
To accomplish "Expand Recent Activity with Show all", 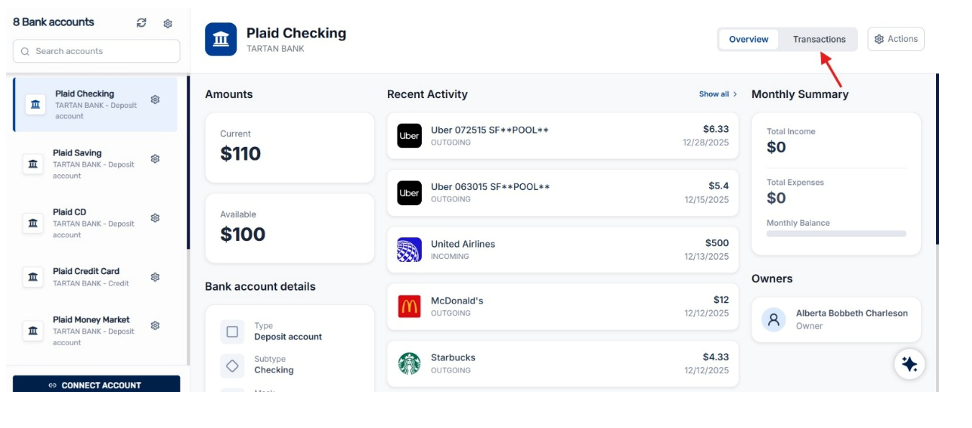I will click(x=717, y=94).
